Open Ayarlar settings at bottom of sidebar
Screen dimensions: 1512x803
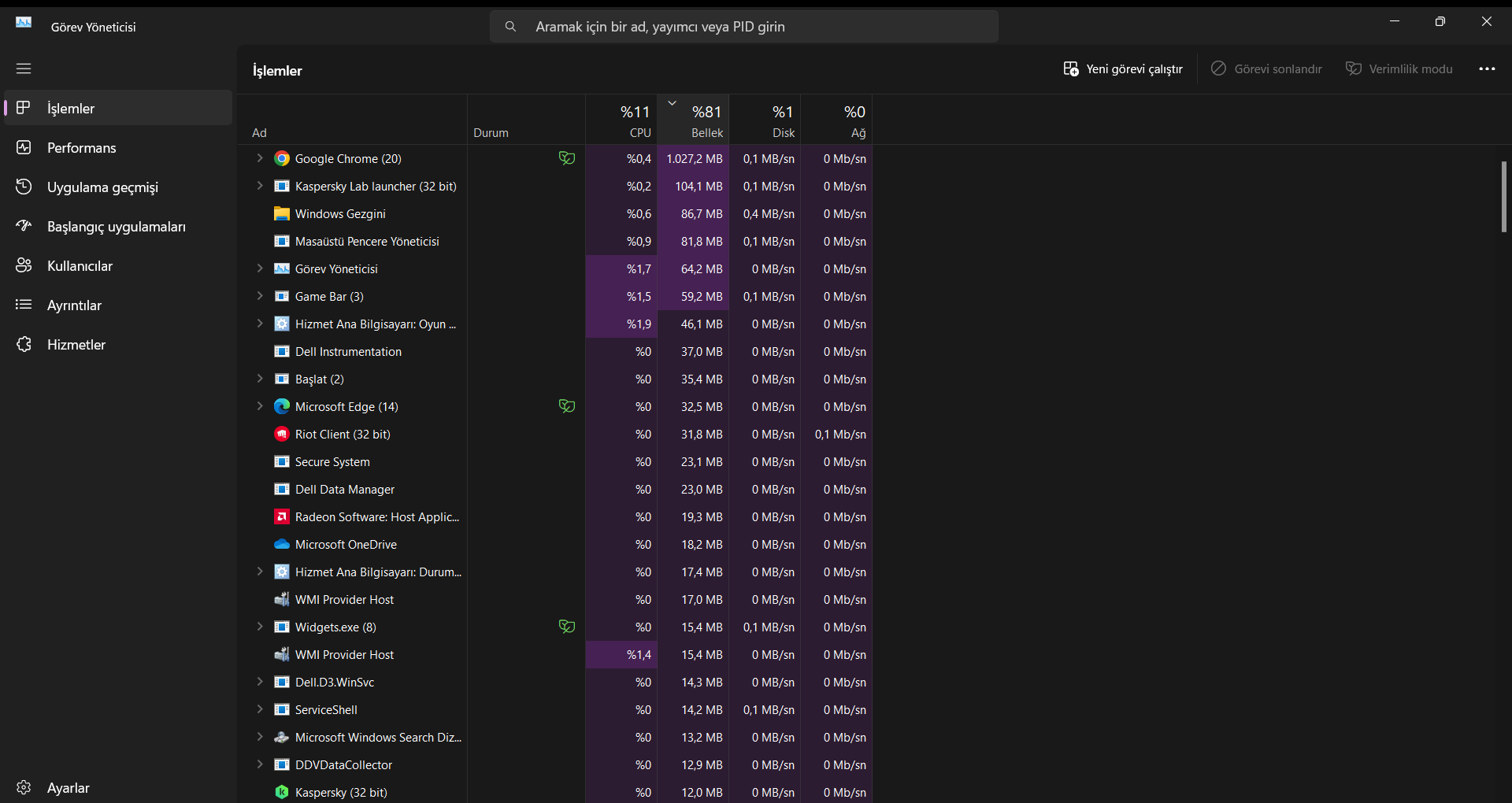[118, 787]
